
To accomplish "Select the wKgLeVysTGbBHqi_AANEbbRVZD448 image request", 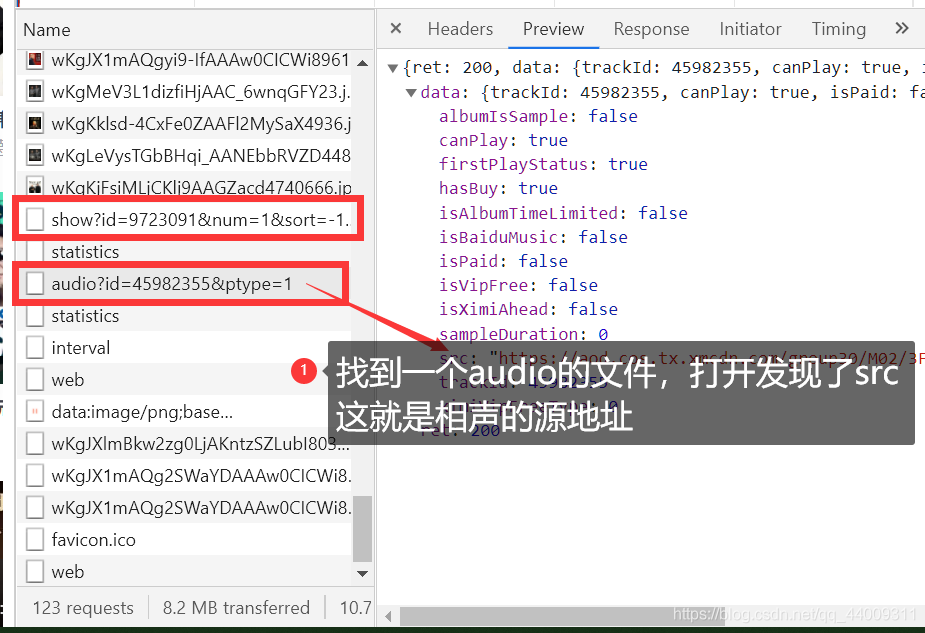I will [184, 155].
